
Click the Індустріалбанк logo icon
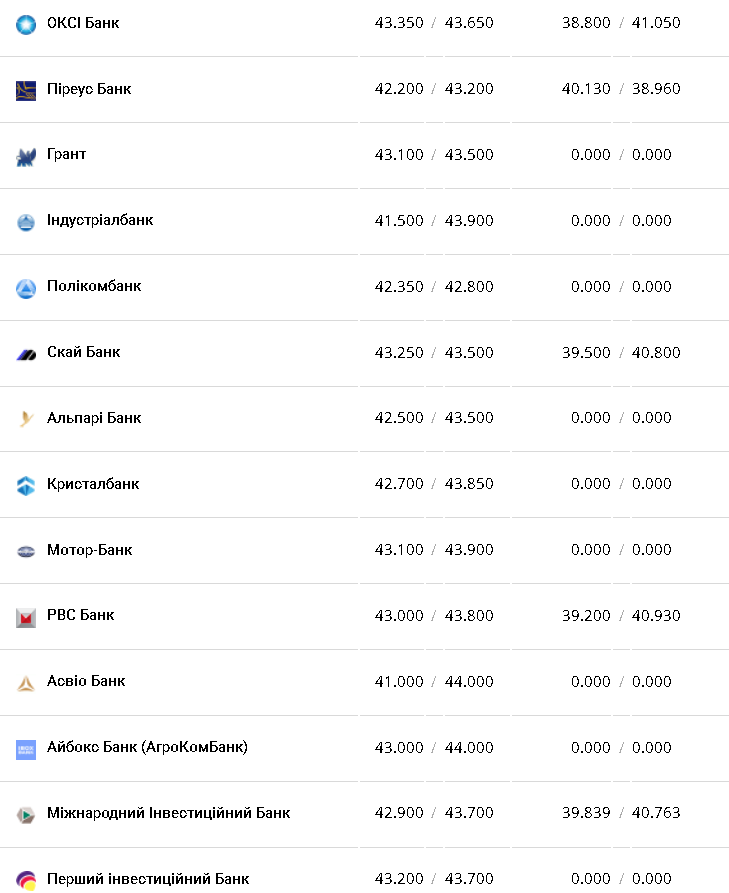(x=26, y=222)
